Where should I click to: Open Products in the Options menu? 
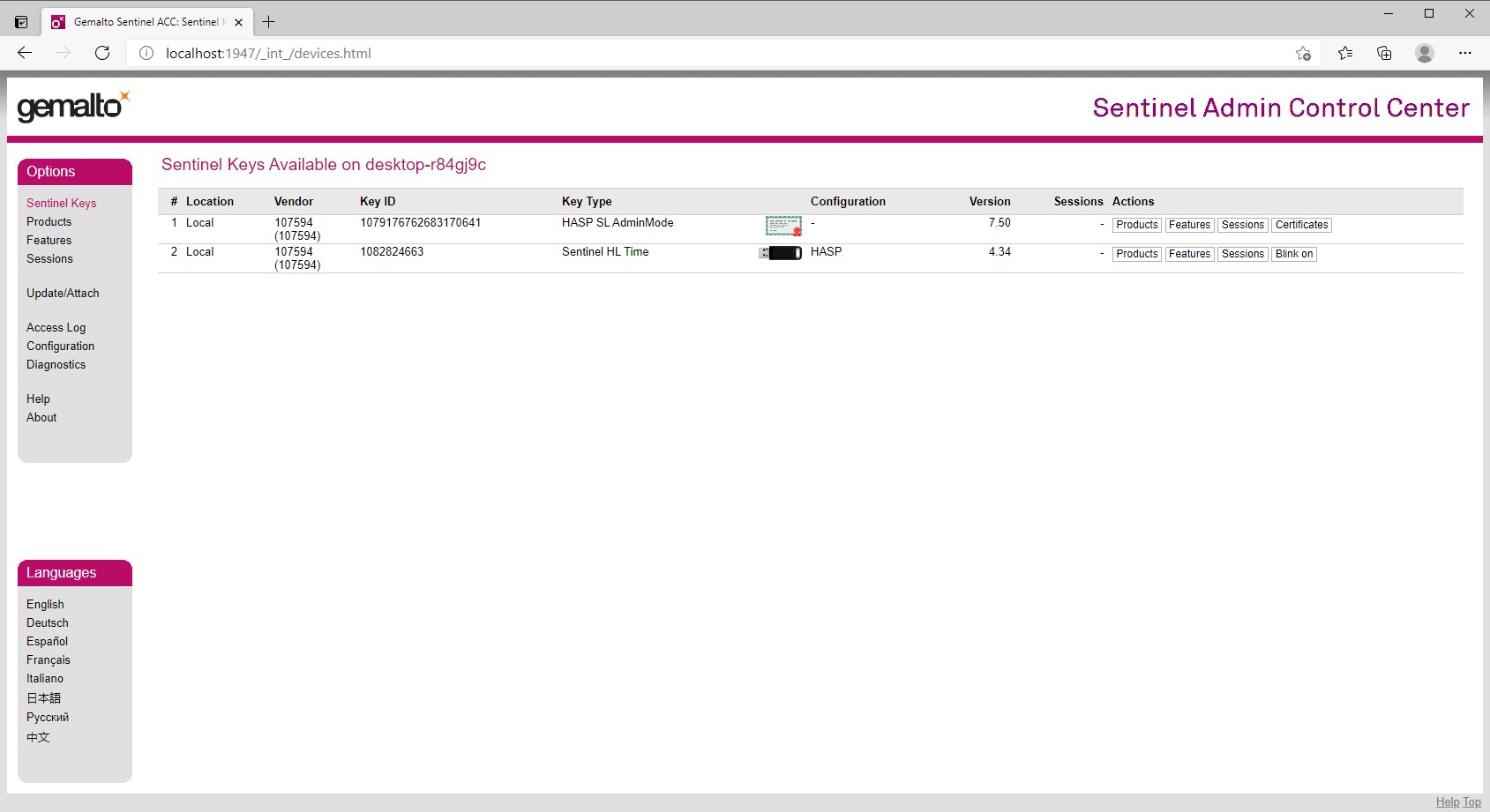[x=49, y=221]
